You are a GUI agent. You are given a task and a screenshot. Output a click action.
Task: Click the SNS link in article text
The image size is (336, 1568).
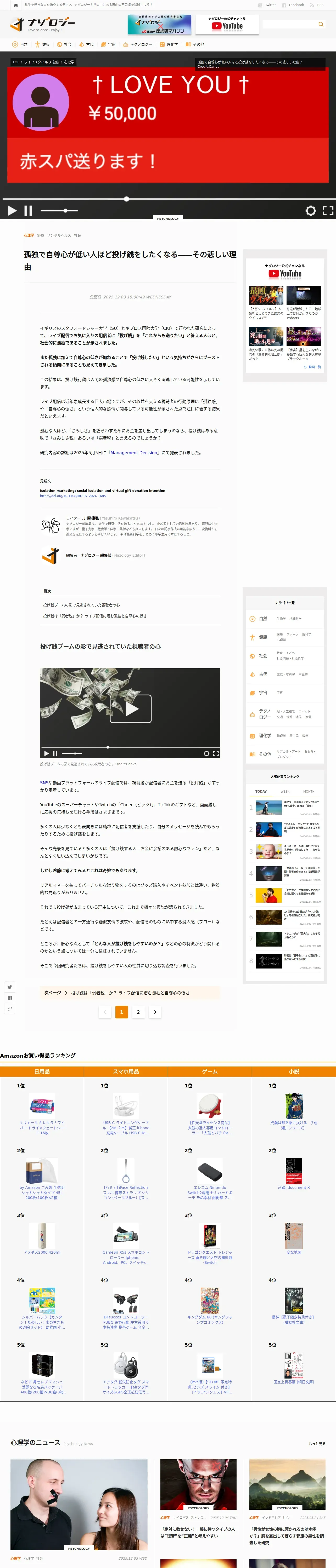pos(44,783)
